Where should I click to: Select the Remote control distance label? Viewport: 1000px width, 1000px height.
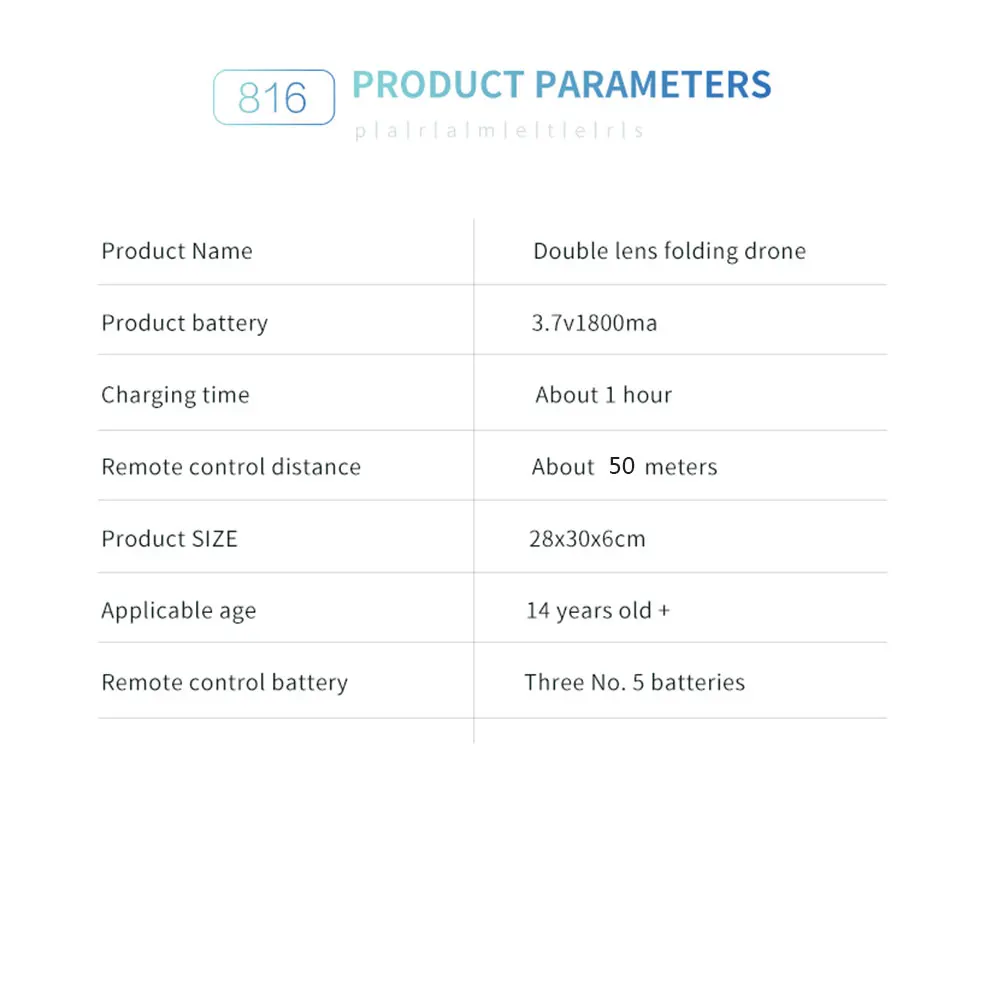tap(231, 467)
